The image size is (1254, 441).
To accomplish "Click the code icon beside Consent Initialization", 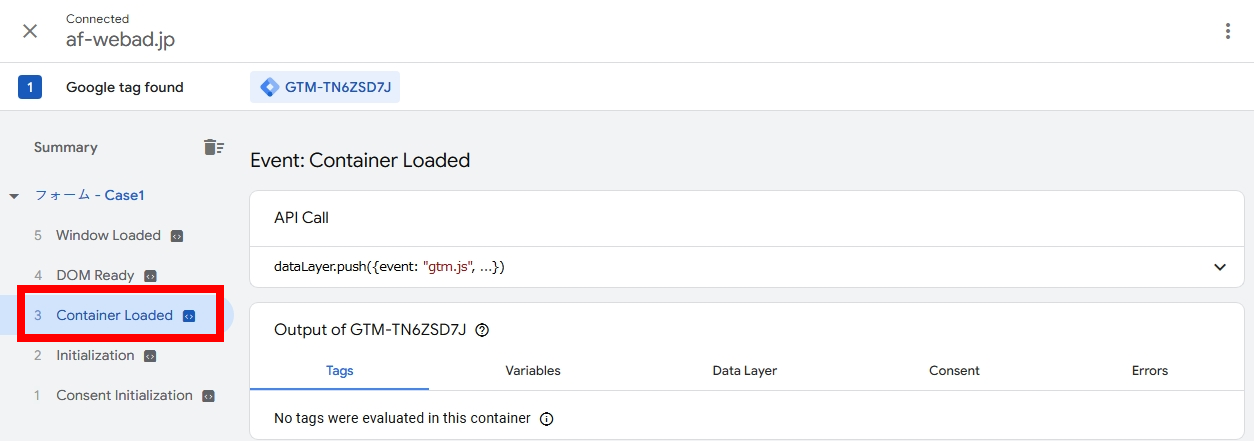I will [x=208, y=396].
